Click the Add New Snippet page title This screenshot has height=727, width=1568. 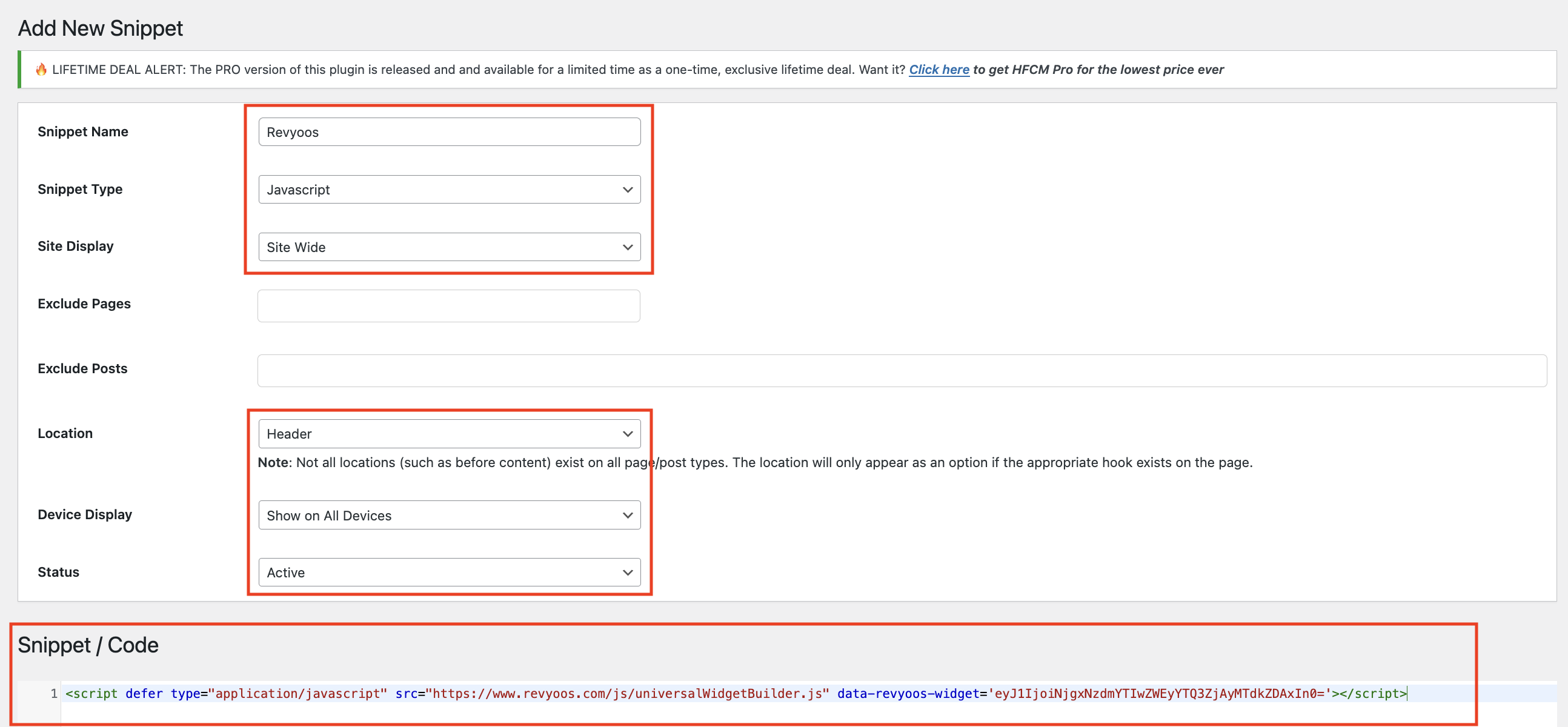coord(101,28)
